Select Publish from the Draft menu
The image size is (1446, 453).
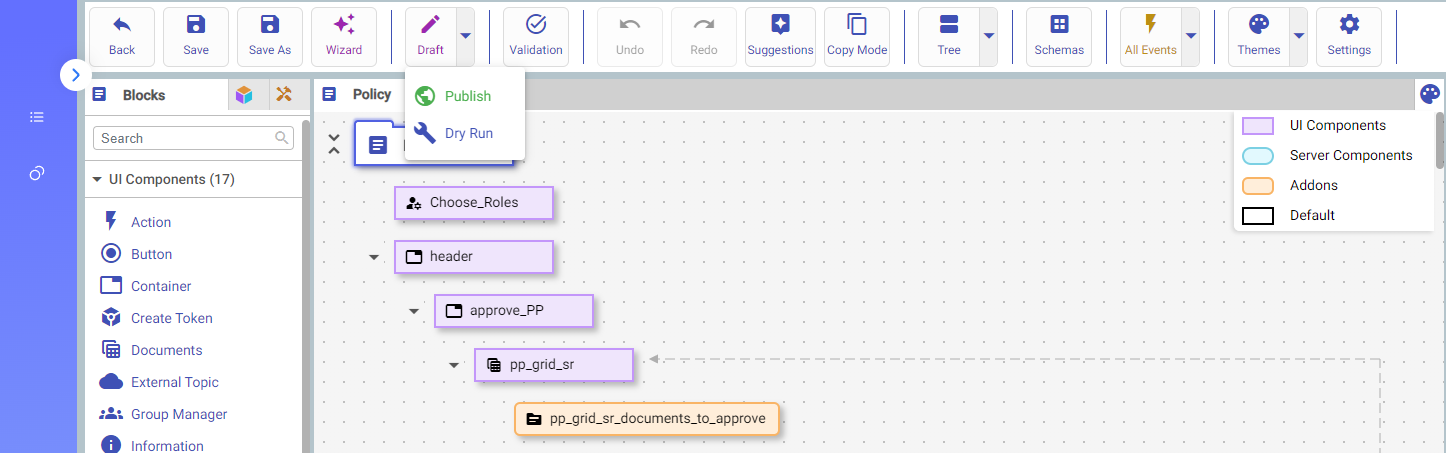[467, 96]
